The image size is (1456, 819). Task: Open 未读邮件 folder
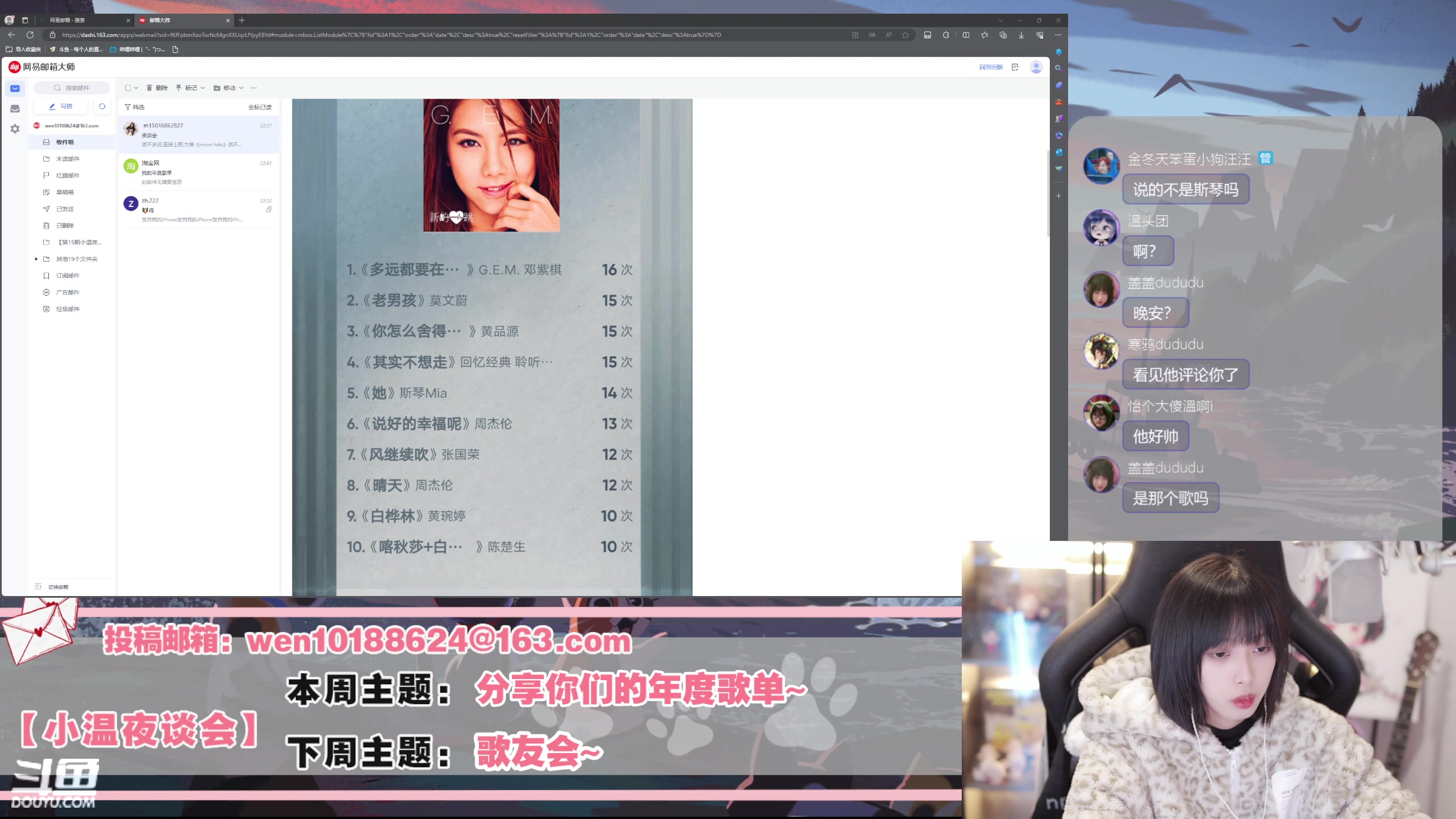coord(72,159)
